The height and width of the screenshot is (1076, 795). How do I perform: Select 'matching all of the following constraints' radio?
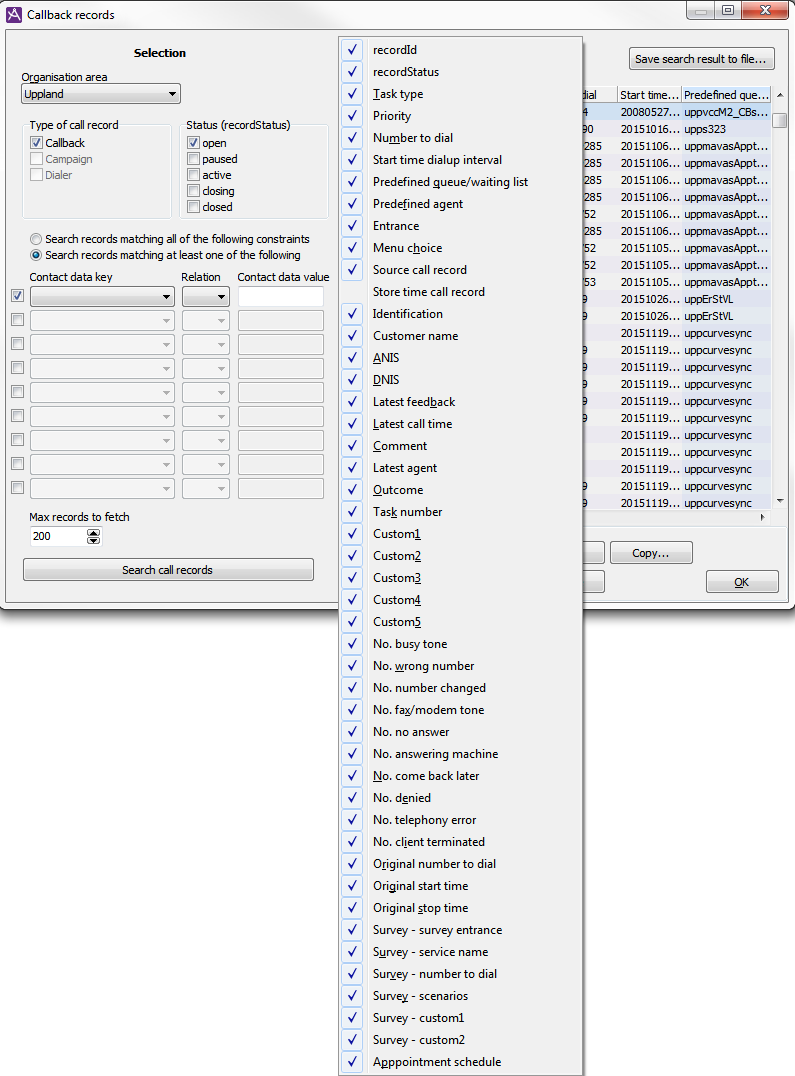coord(36,239)
